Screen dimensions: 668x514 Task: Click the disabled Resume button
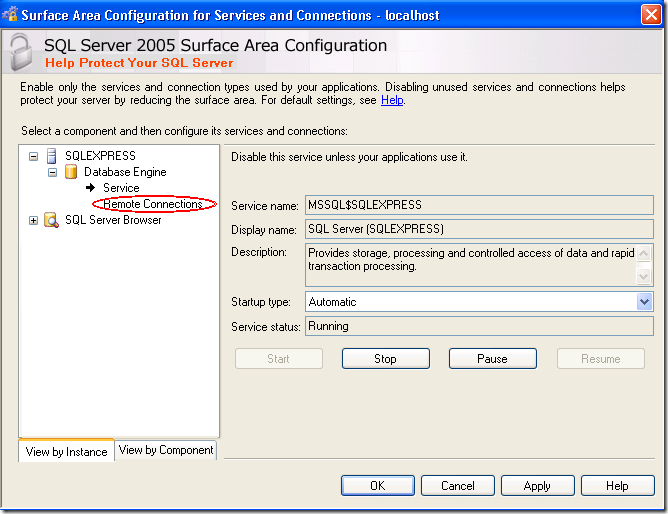click(x=601, y=359)
